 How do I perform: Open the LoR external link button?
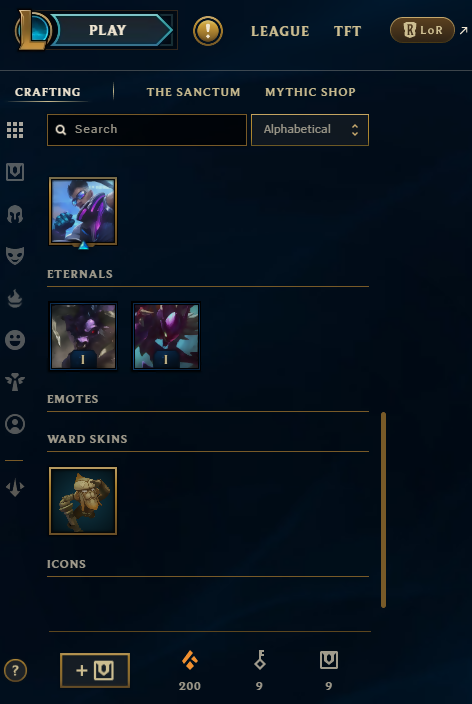tap(423, 30)
